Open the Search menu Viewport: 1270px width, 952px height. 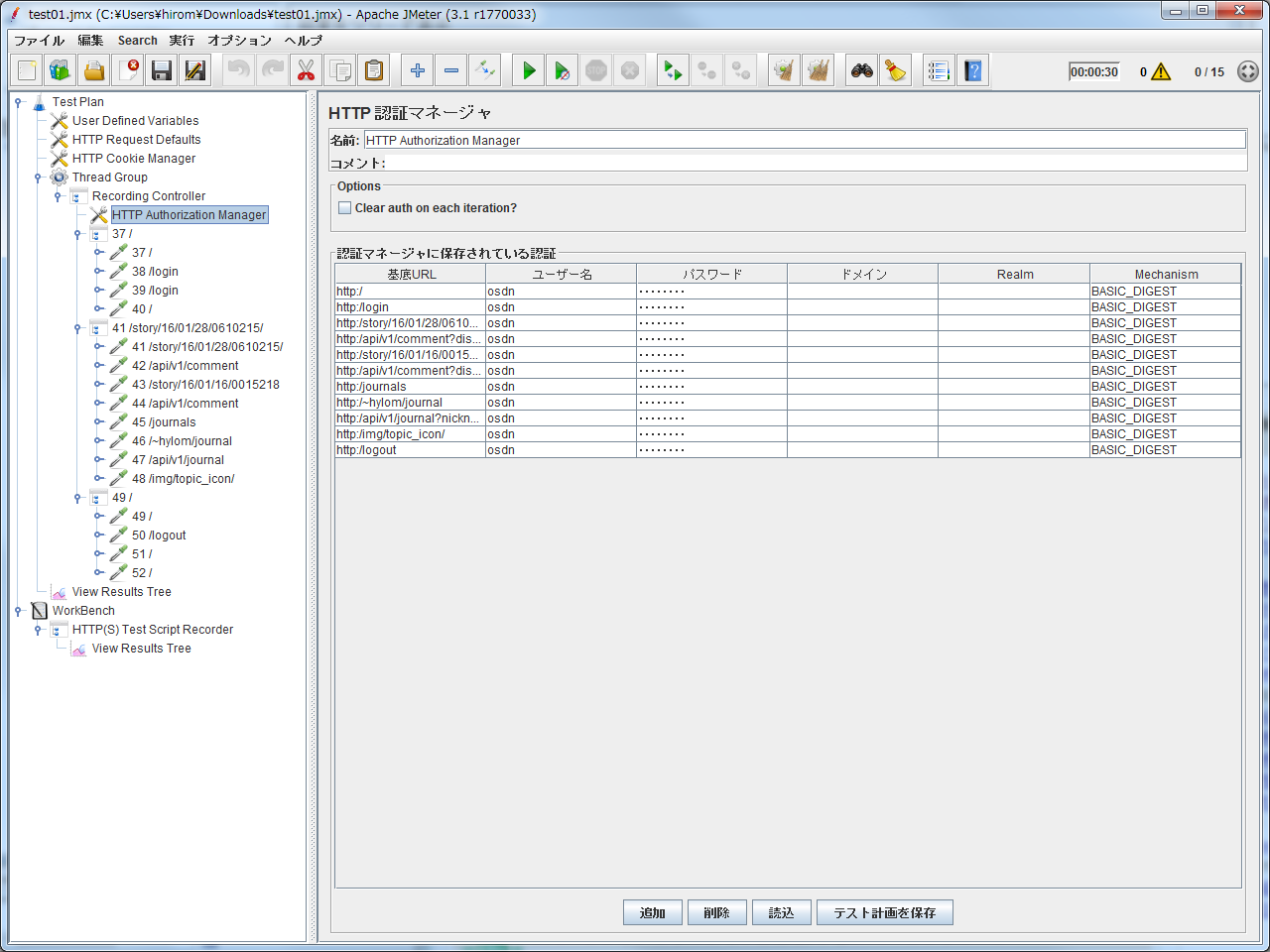click(137, 41)
